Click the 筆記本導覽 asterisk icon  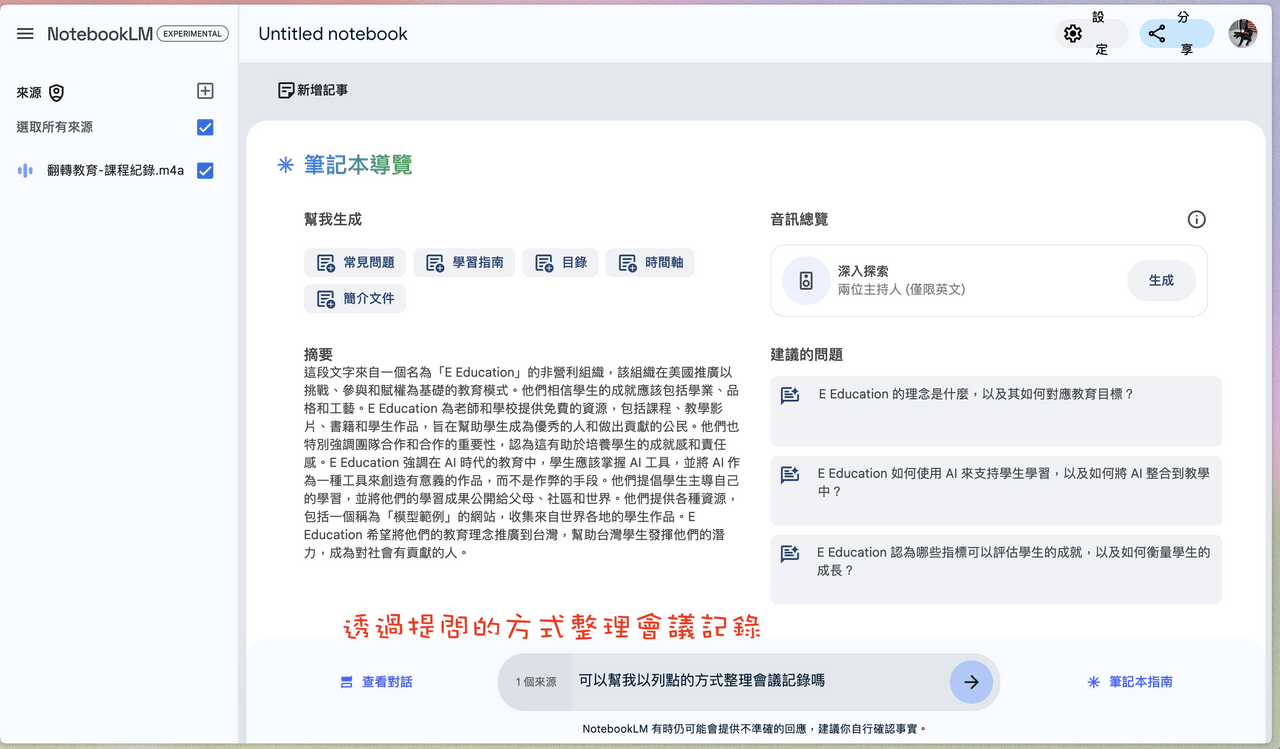click(x=286, y=165)
